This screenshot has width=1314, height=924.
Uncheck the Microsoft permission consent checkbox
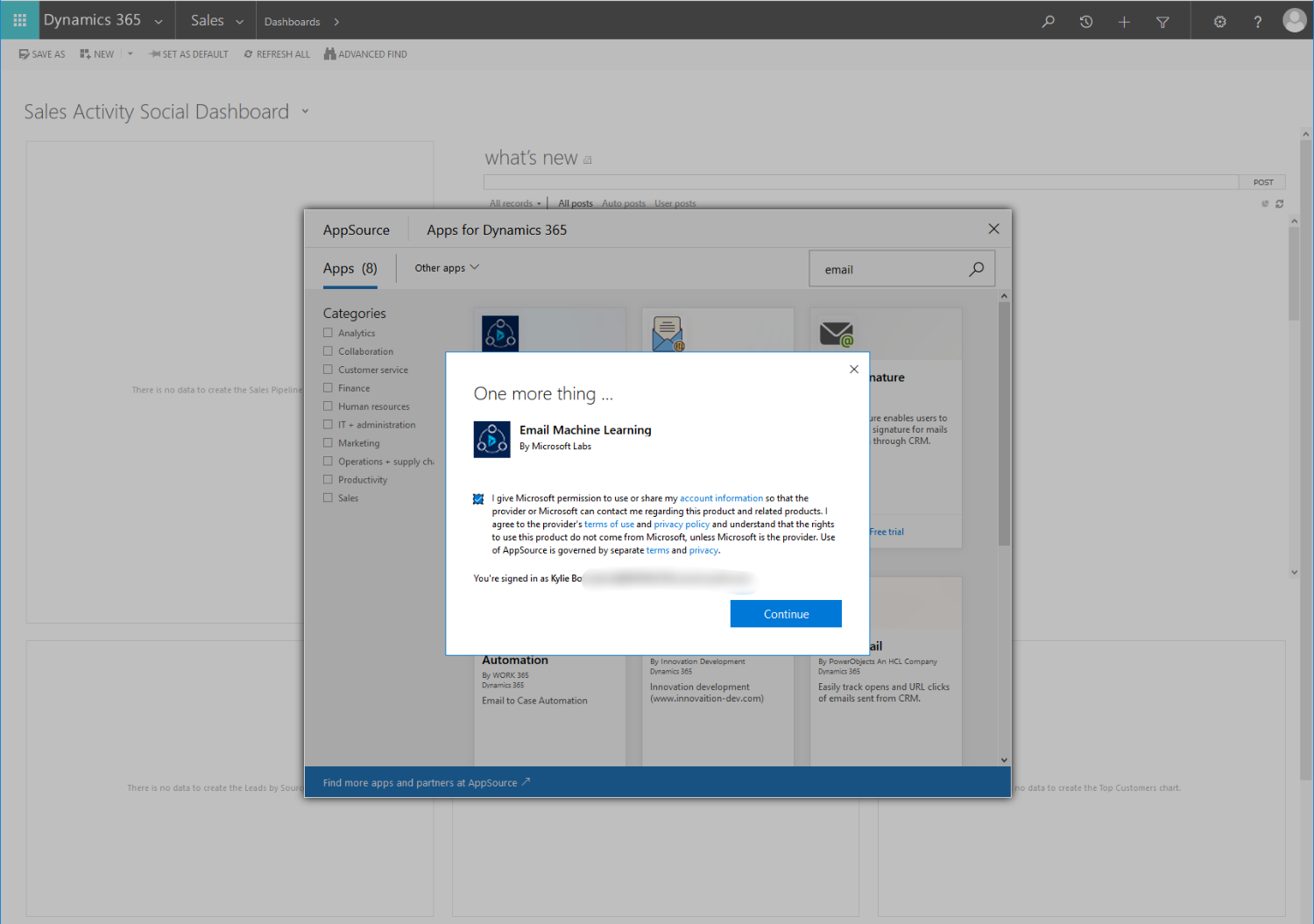point(478,499)
